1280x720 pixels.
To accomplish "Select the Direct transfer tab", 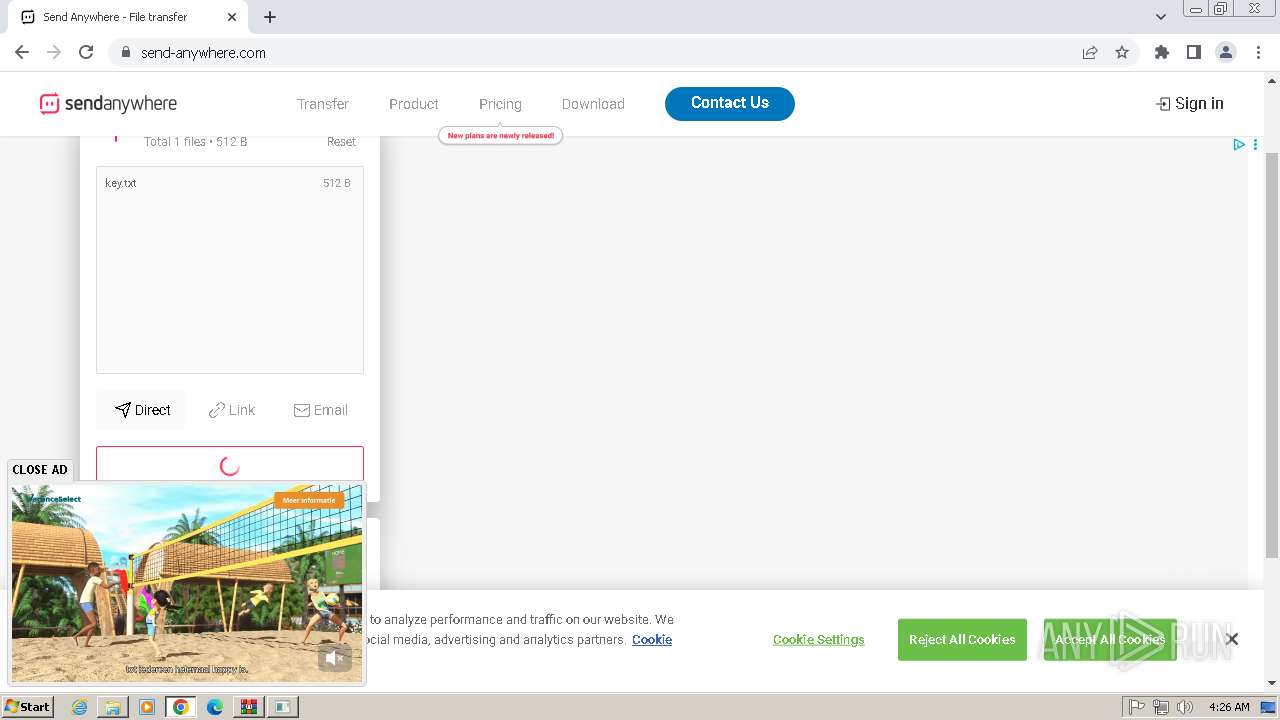I will click(141, 410).
